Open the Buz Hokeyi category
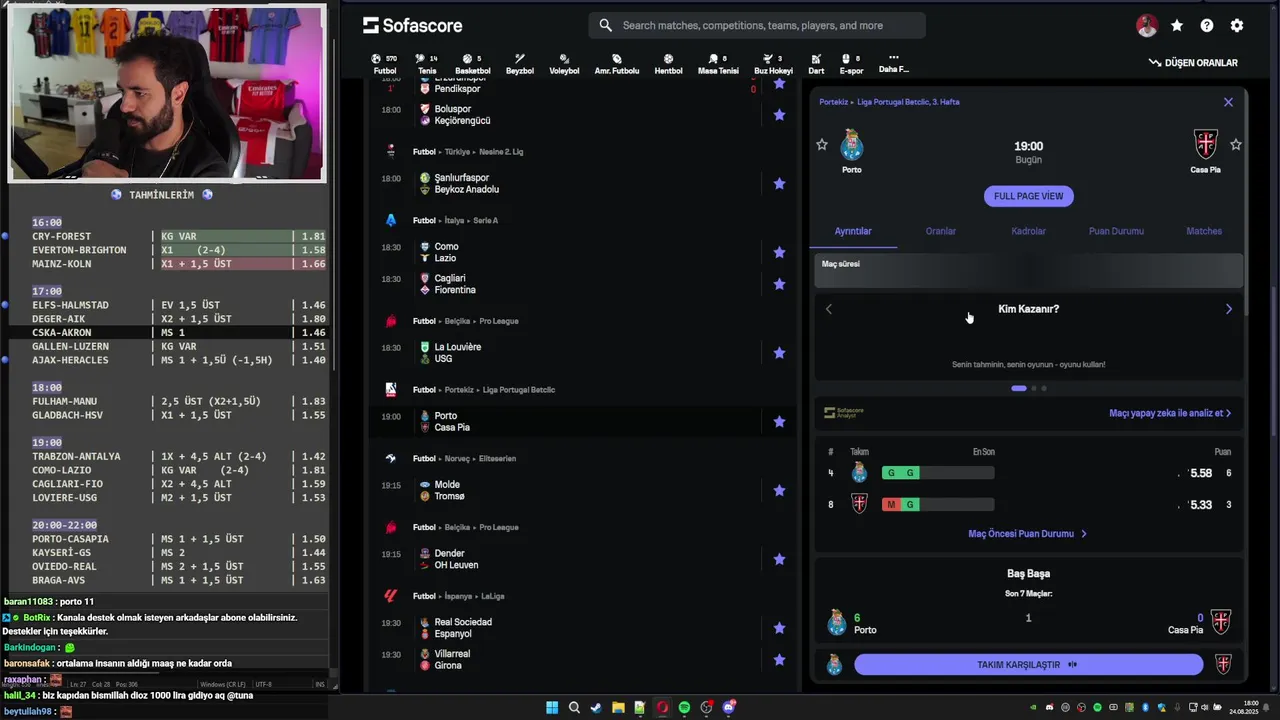The width and height of the screenshot is (1280, 720). click(x=773, y=64)
